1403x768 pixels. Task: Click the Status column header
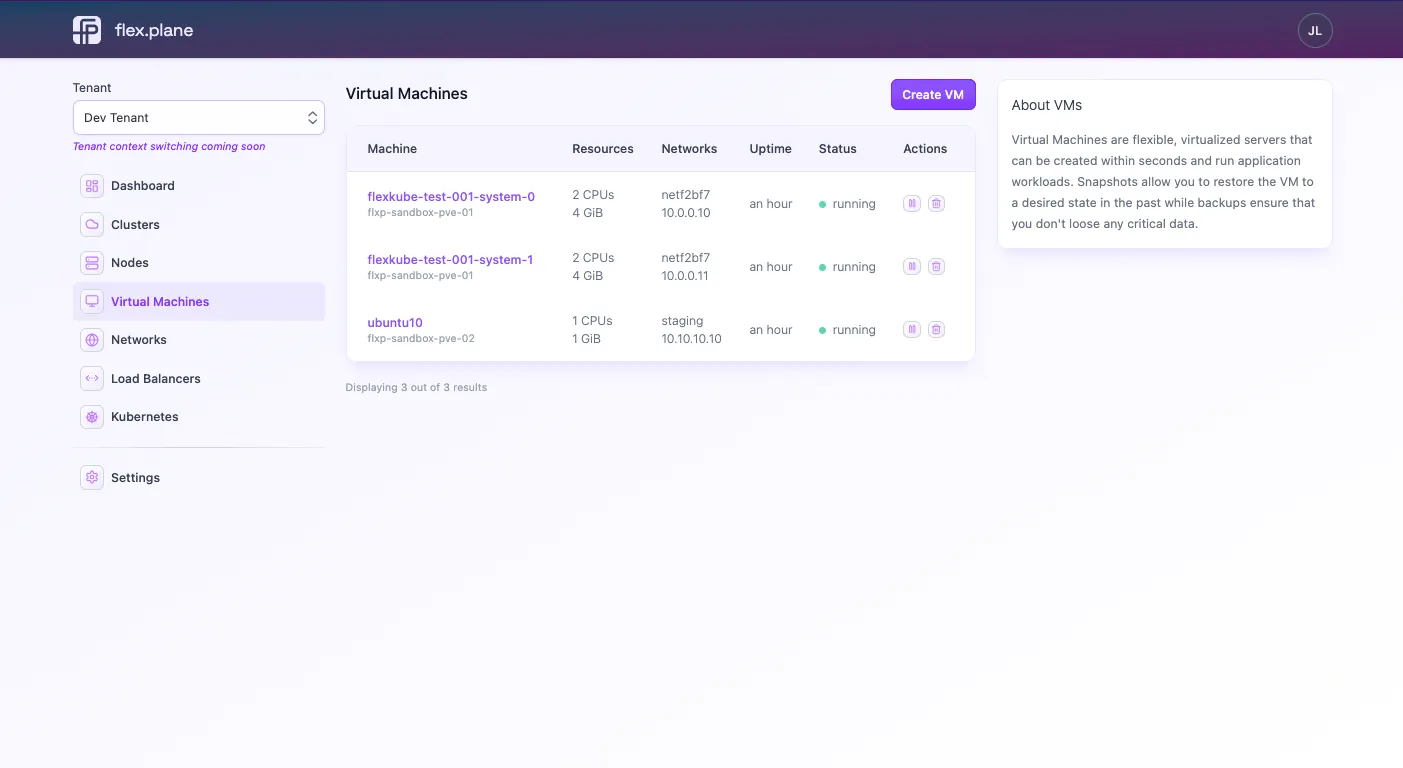point(838,149)
